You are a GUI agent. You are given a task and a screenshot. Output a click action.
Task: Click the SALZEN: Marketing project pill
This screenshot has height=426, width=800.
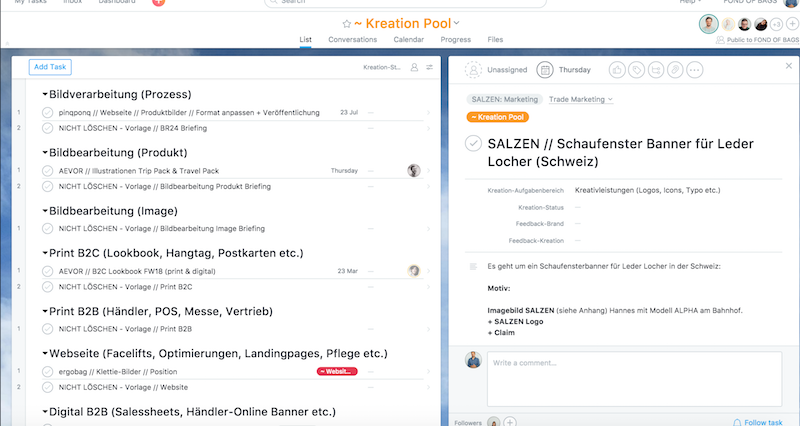point(505,99)
